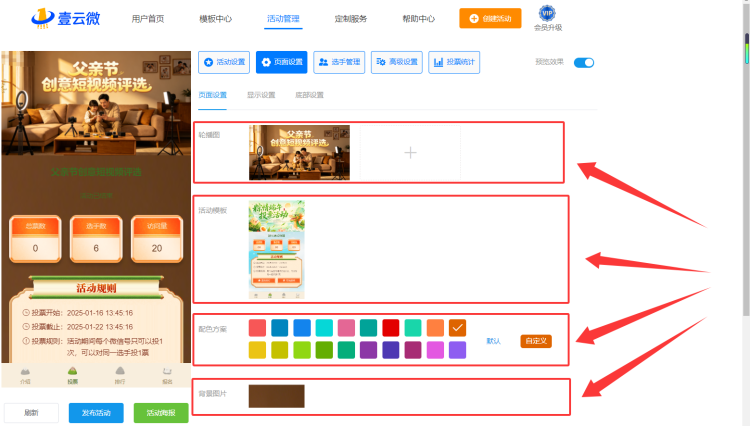
Task: Open 模板中心 in top navigation
Action: [216, 19]
